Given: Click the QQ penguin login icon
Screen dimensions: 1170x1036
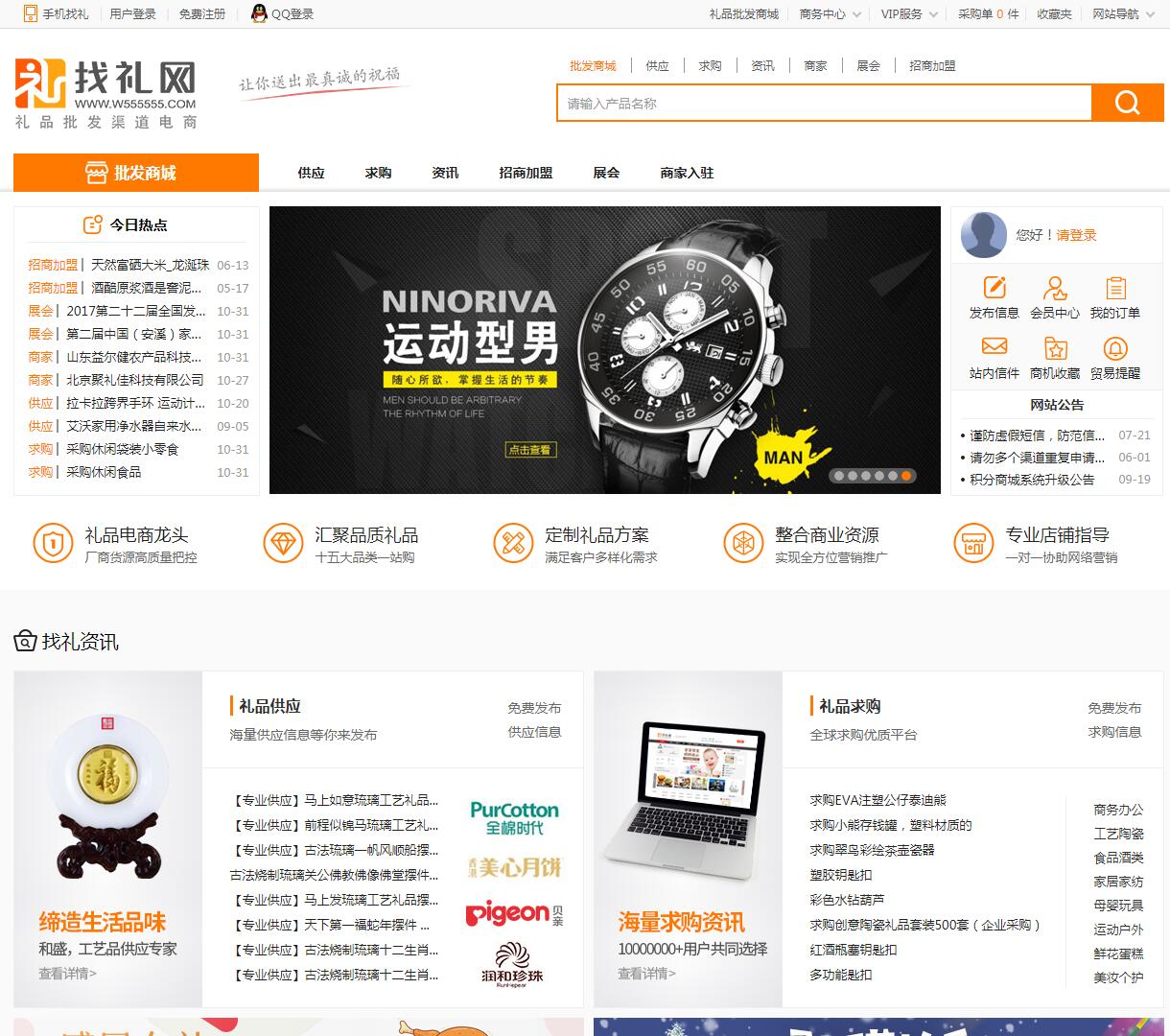Looking at the screenshot, I should click(259, 13).
